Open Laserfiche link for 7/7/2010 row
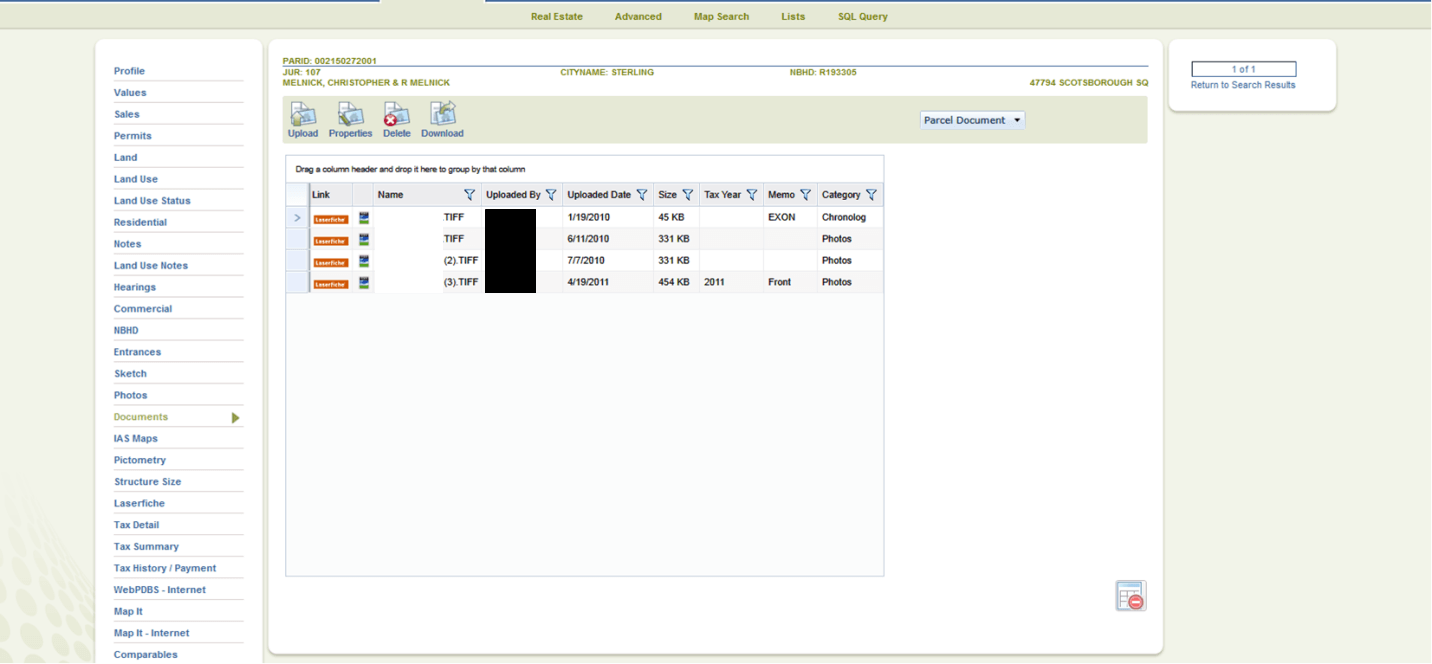 331,262
